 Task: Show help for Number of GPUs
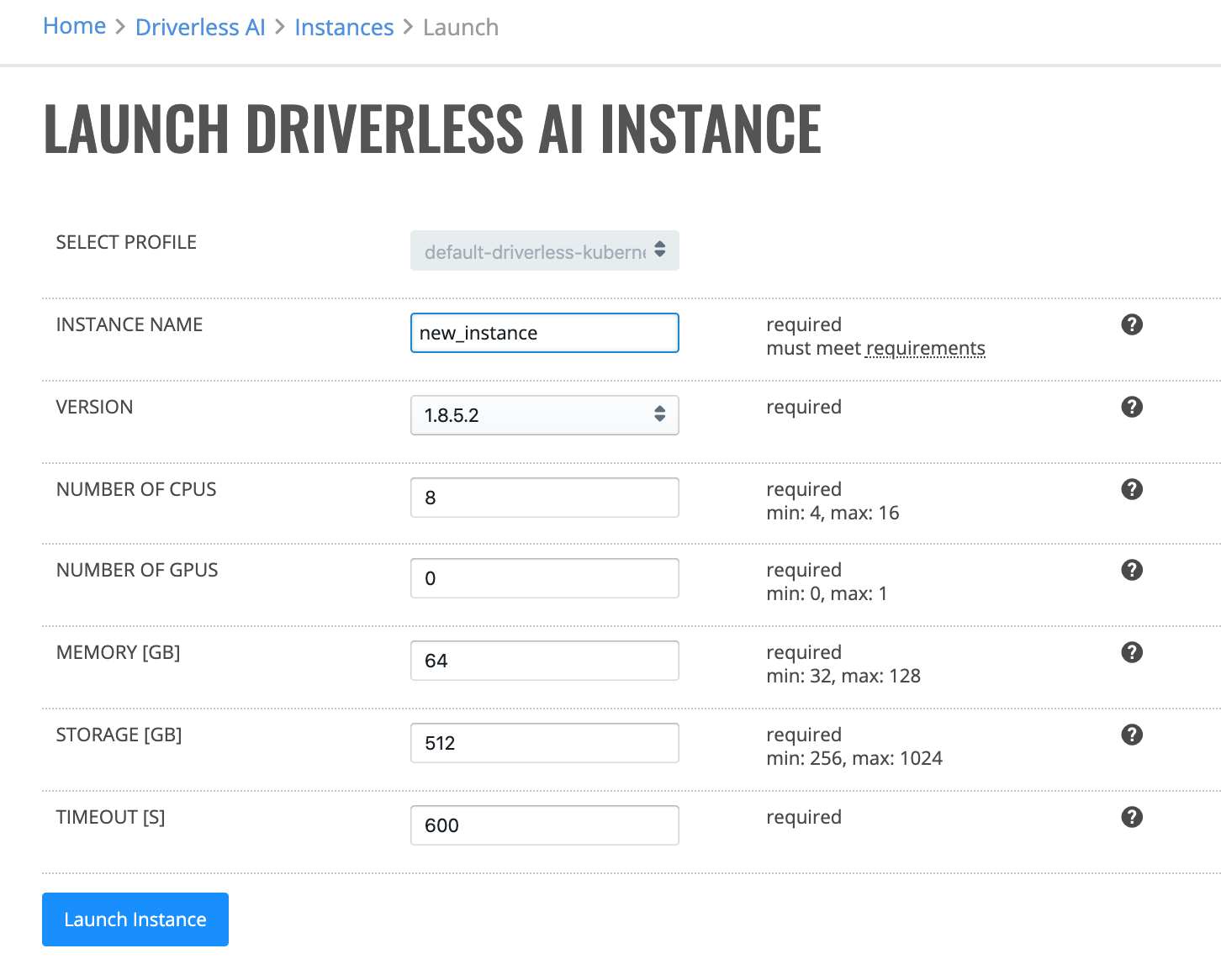1132,570
